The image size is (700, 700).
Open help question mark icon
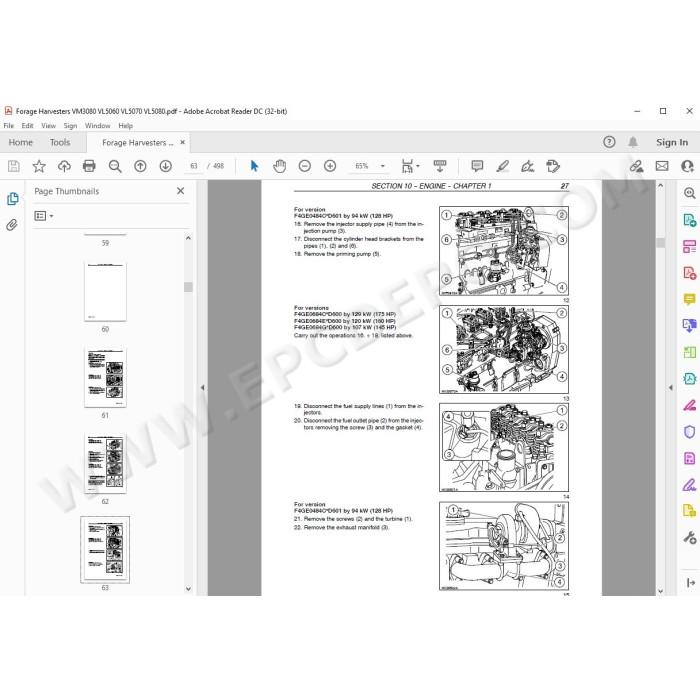[x=609, y=142]
